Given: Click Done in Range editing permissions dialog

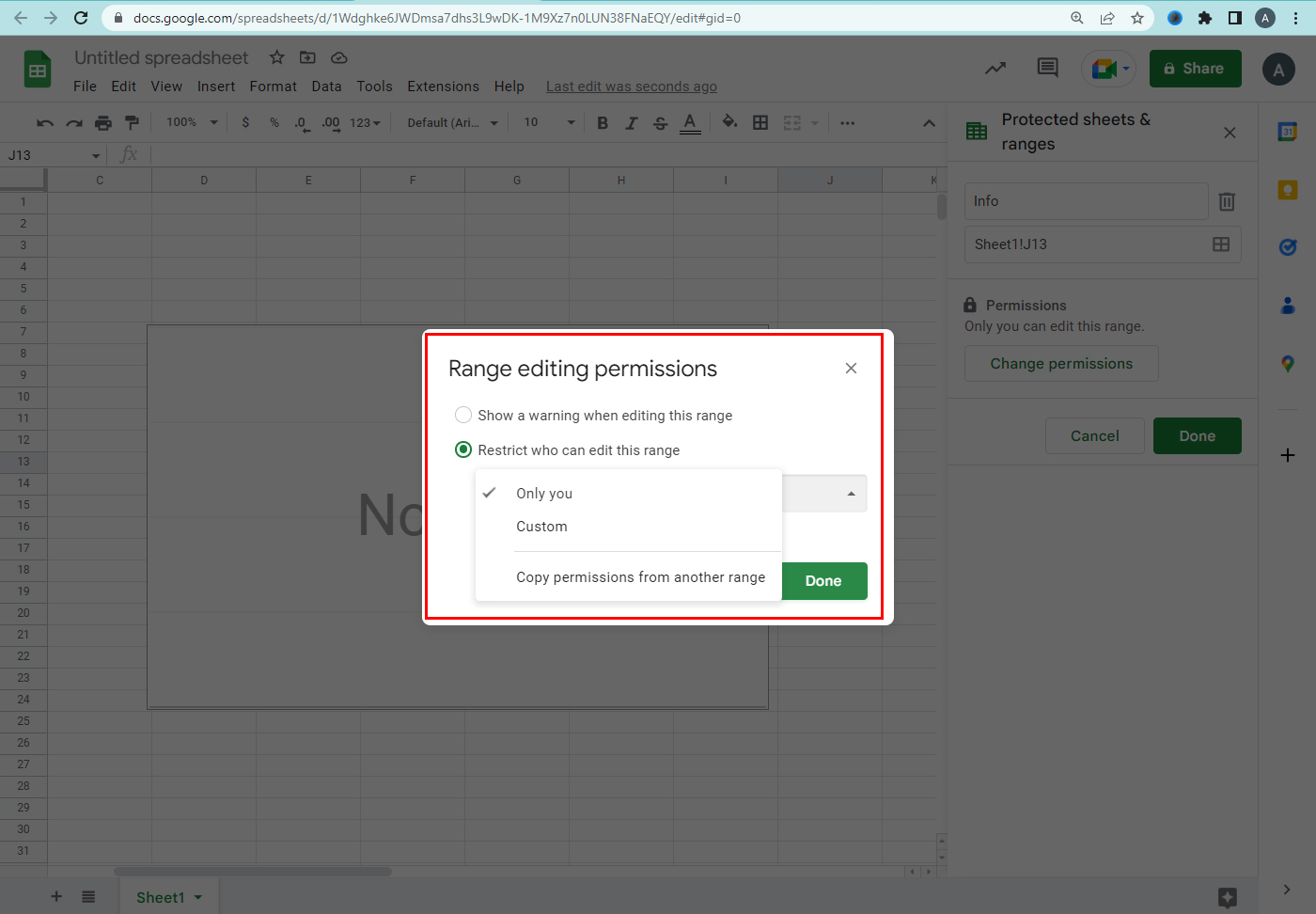Looking at the screenshot, I should [x=823, y=581].
